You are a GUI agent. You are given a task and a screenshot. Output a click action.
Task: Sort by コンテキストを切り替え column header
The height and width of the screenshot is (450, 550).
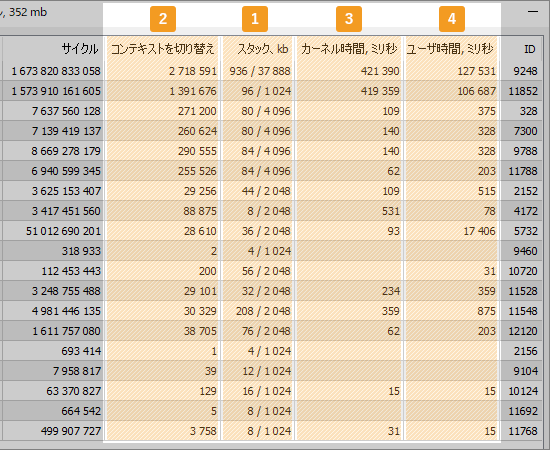click(162, 48)
